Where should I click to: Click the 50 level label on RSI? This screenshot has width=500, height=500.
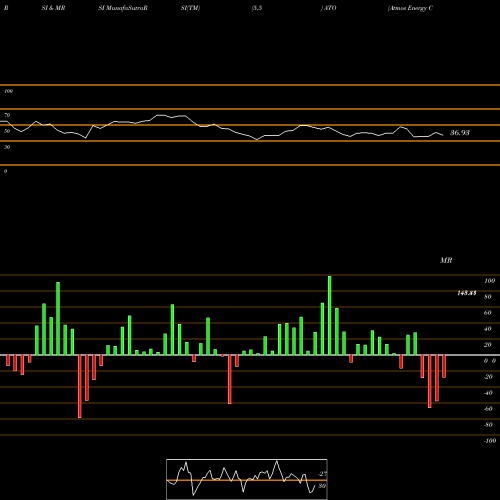point(7,131)
